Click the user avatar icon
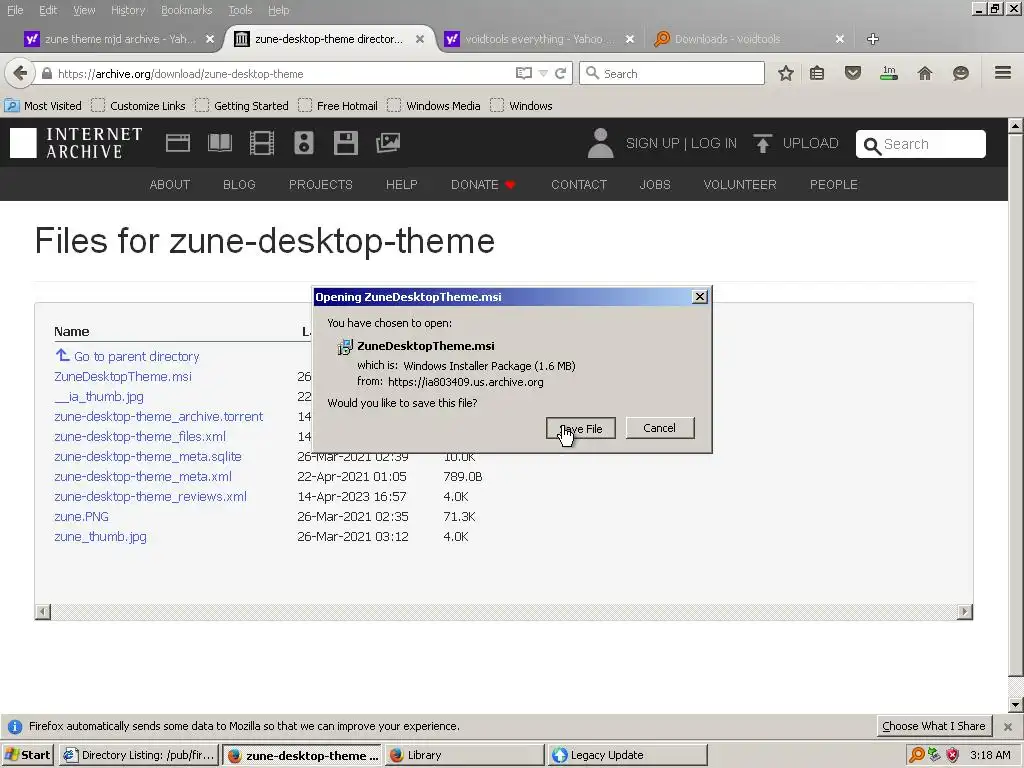This screenshot has height=768, width=1024. tap(600, 143)
